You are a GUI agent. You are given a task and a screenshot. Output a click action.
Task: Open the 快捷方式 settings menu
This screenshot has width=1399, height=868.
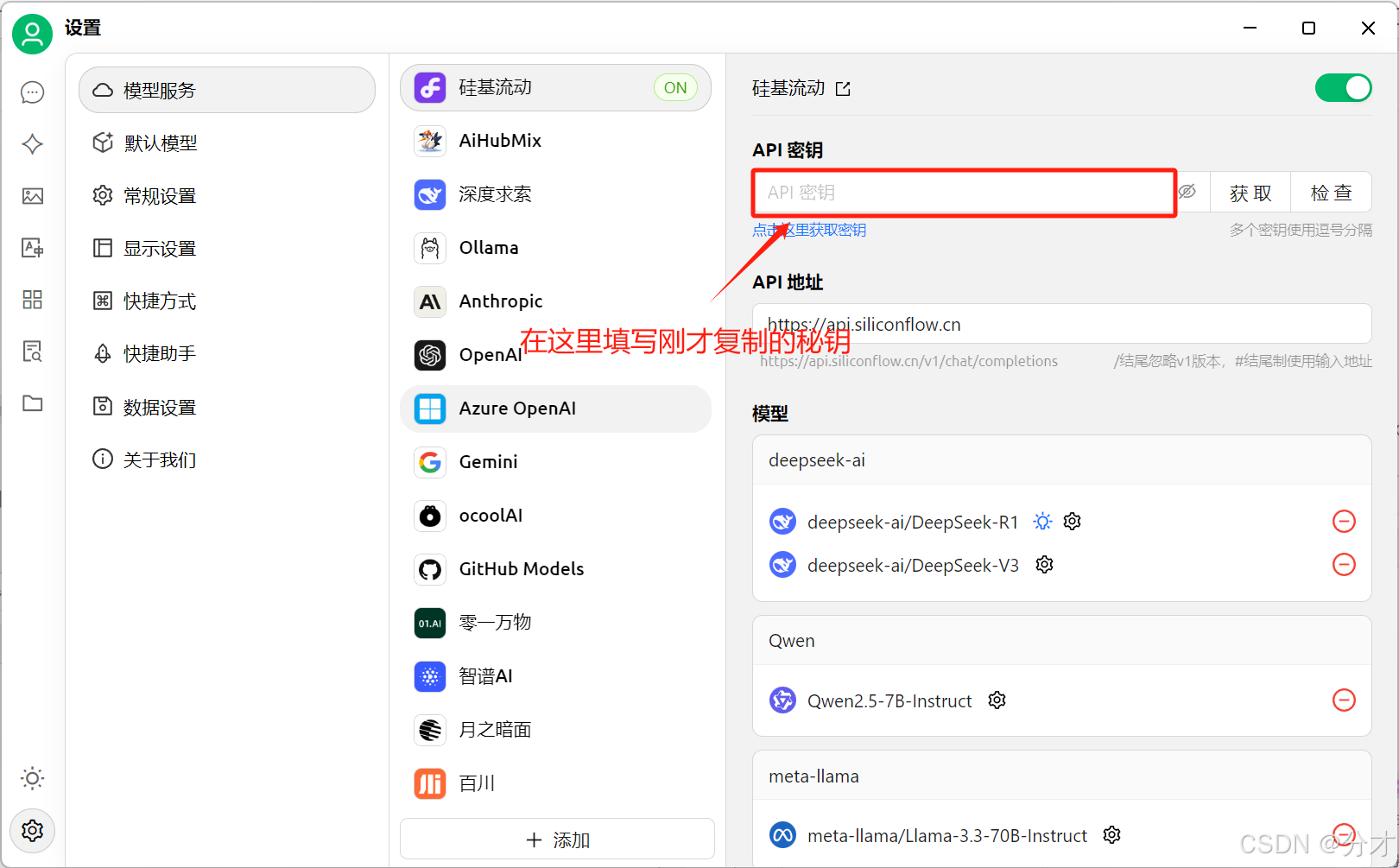227,301
